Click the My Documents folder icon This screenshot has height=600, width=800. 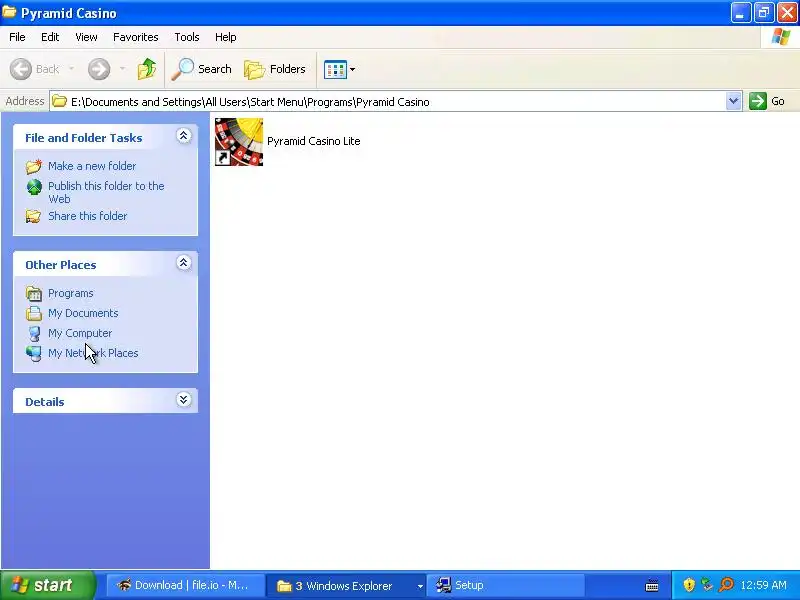pyautogui.click(x=34, y=313)
